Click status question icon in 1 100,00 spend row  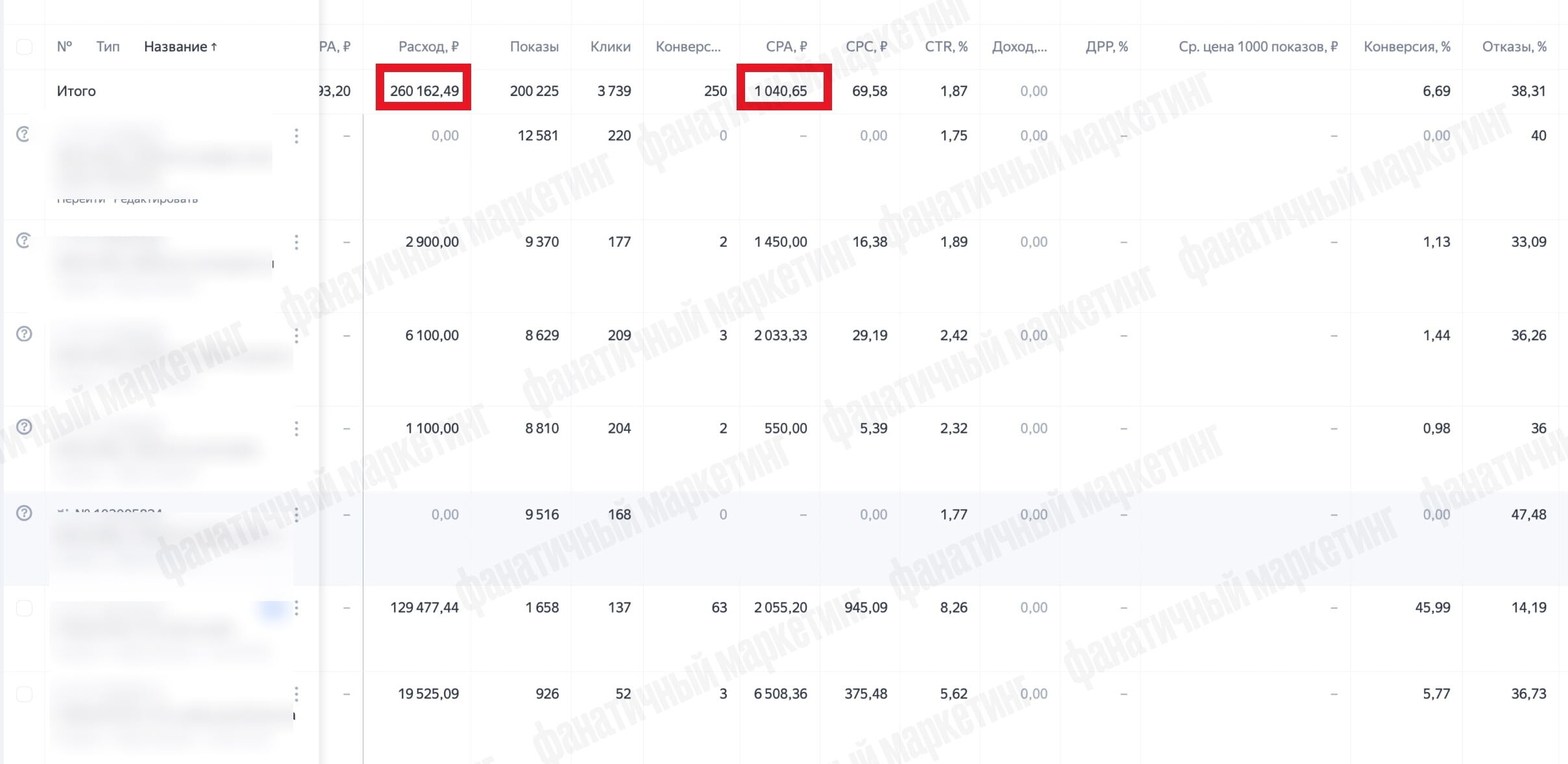click(x=24, y=427)
